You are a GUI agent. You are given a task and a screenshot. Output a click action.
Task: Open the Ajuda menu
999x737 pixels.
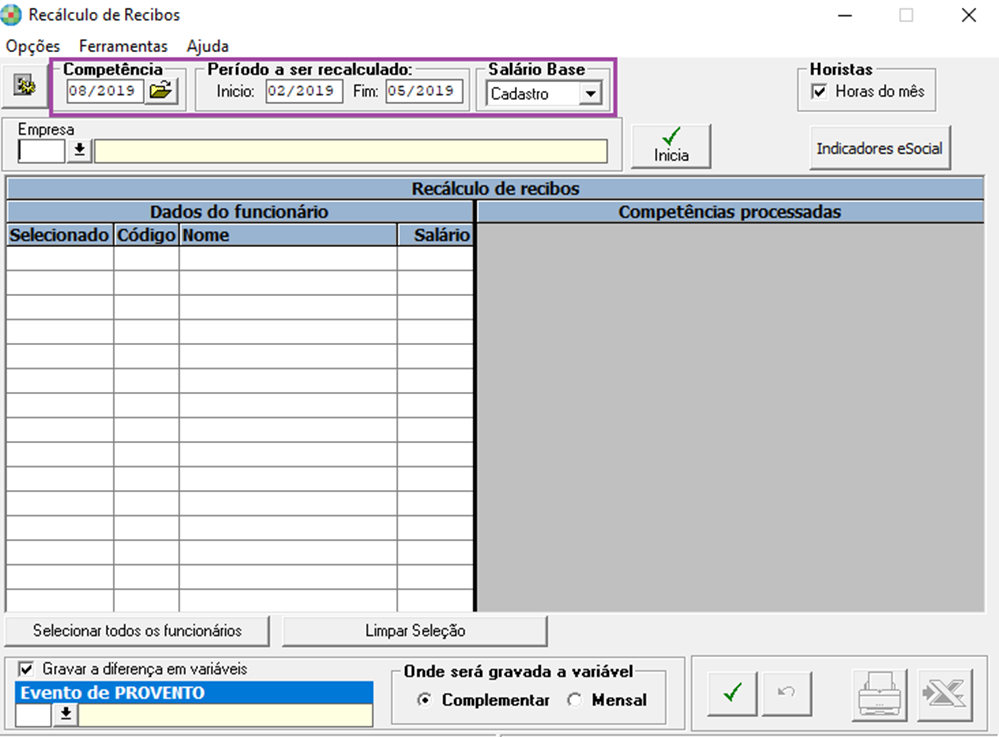(x=208, y=46)
